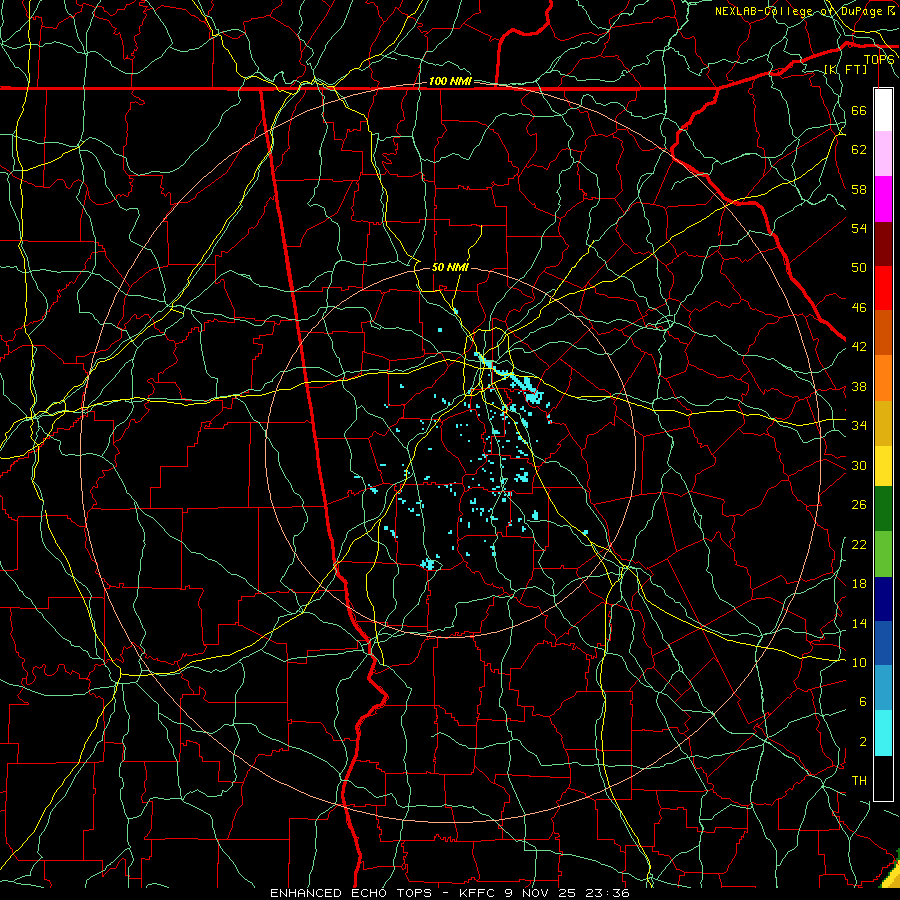Click legend value '6'
Viewport: 900px width, 900px height.
(x=862, y=702)
